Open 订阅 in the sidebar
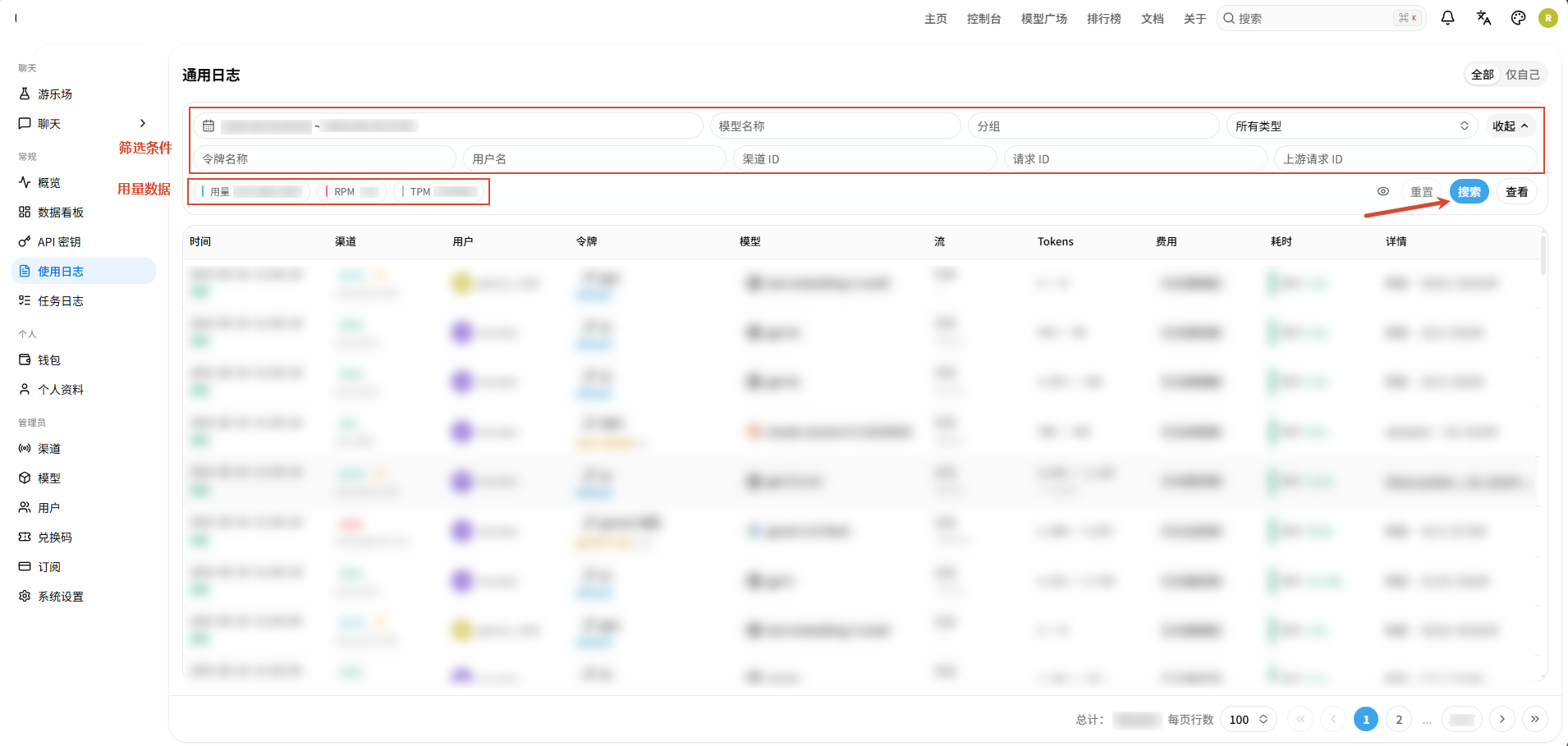1568x746 pixels. click(x=84, y=567)
